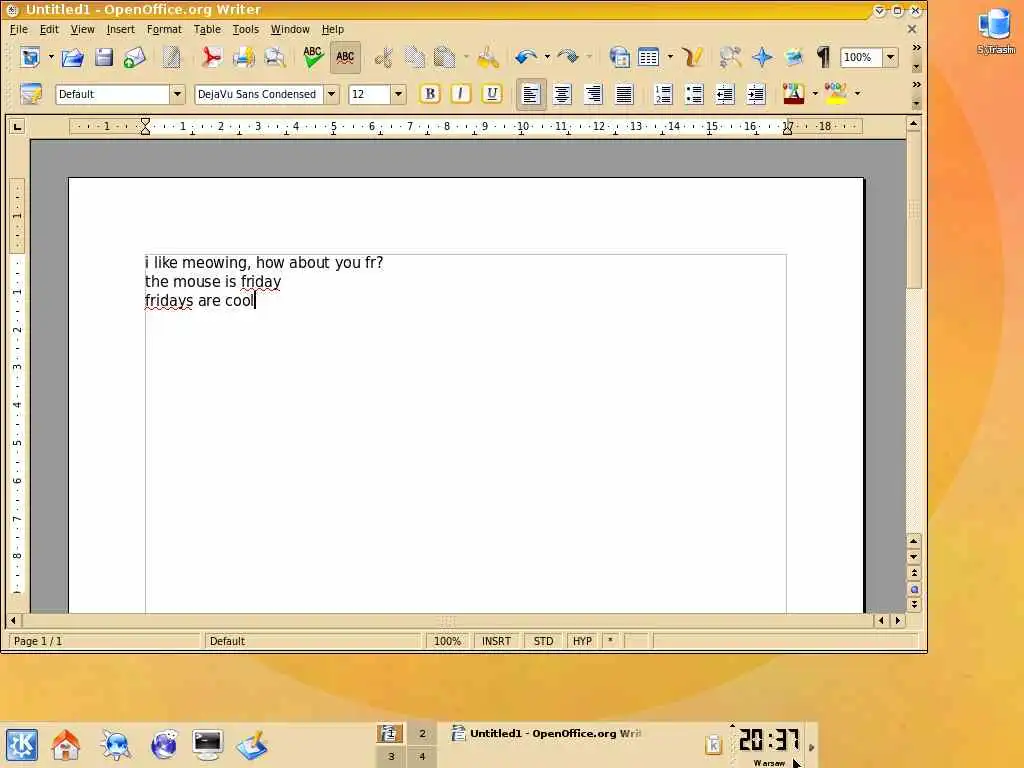Toggle Bullets list icon
The height and width of the screenshot is (768, 1024).
click(694, 95)
